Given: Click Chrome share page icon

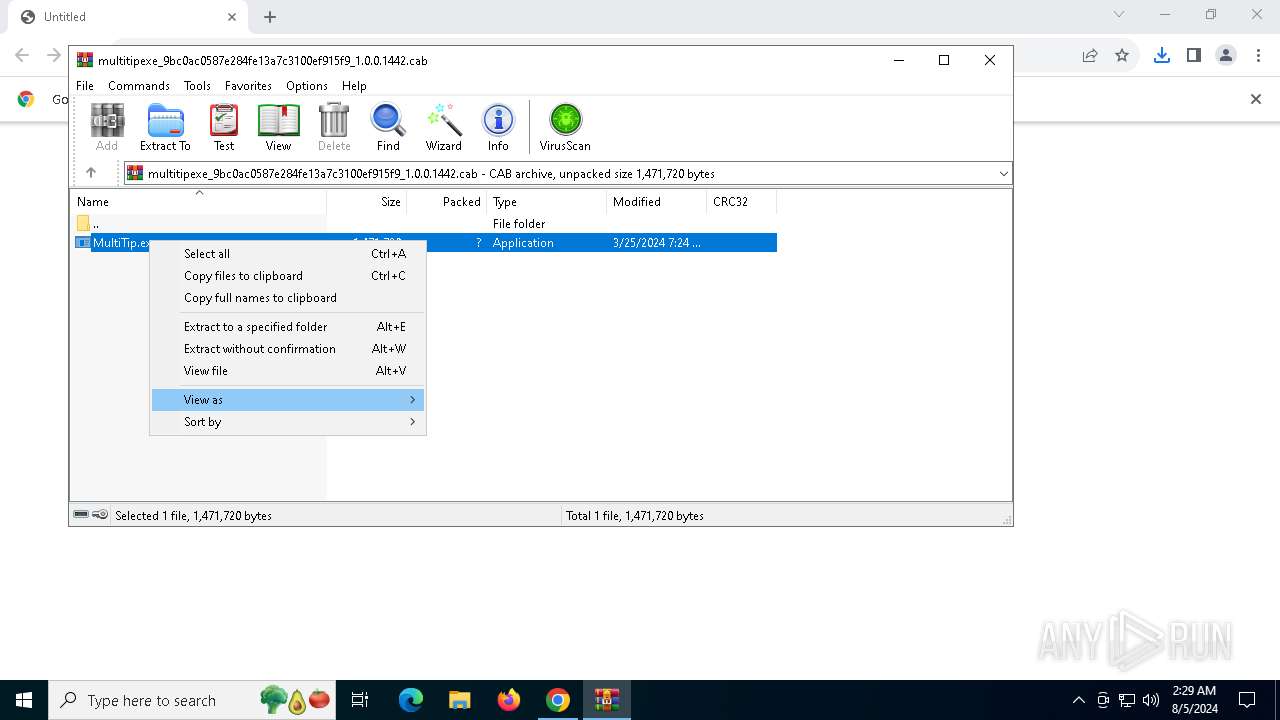Looking at the screenshot, I should click(x=1090, y=56).
